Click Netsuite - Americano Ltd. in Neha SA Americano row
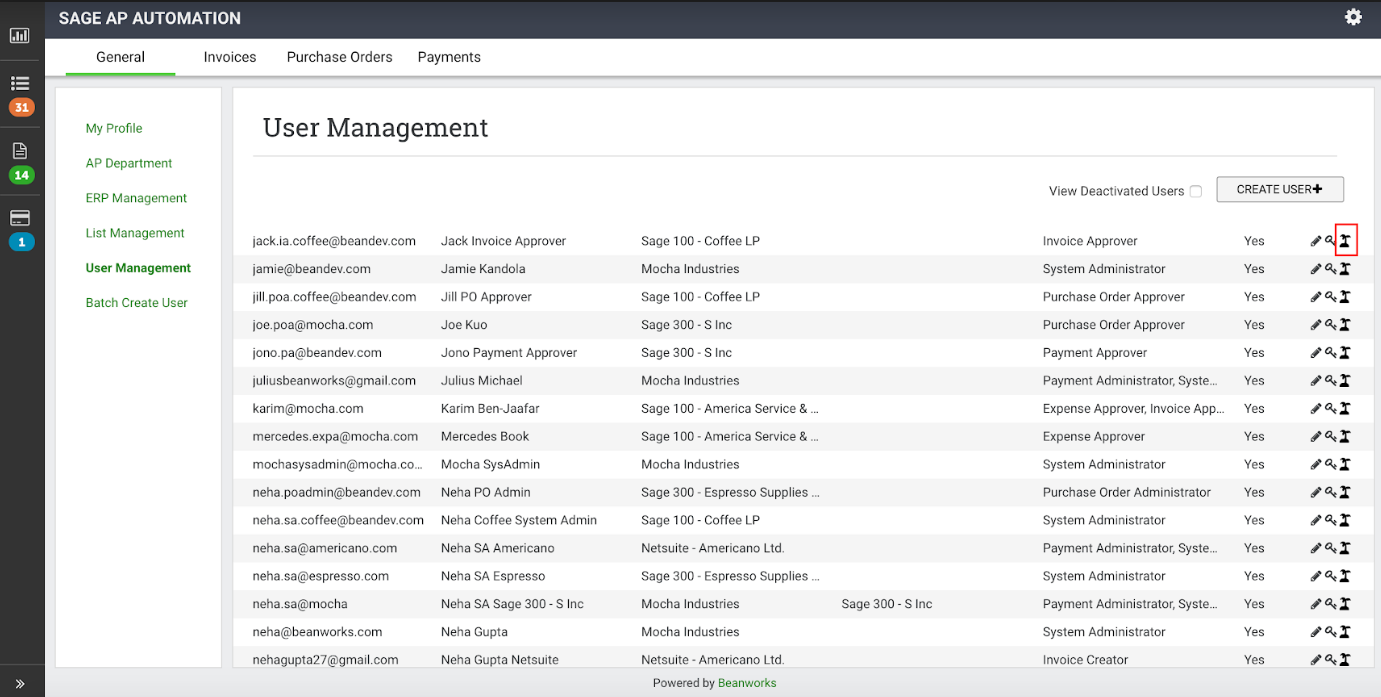Image resolution: width=1381 pixels, height=697 pixels. 712,548
